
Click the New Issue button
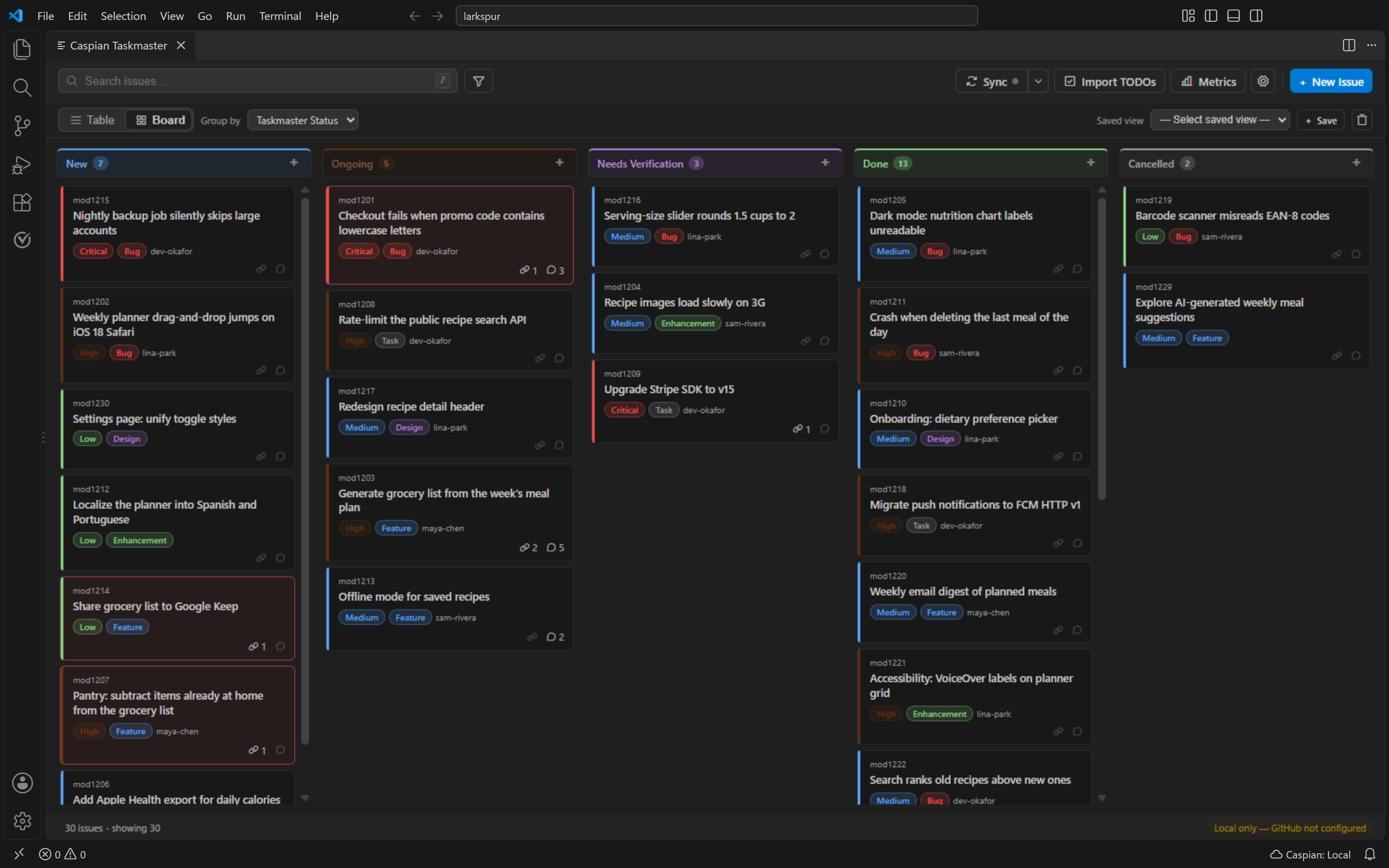click(1331, 81)
